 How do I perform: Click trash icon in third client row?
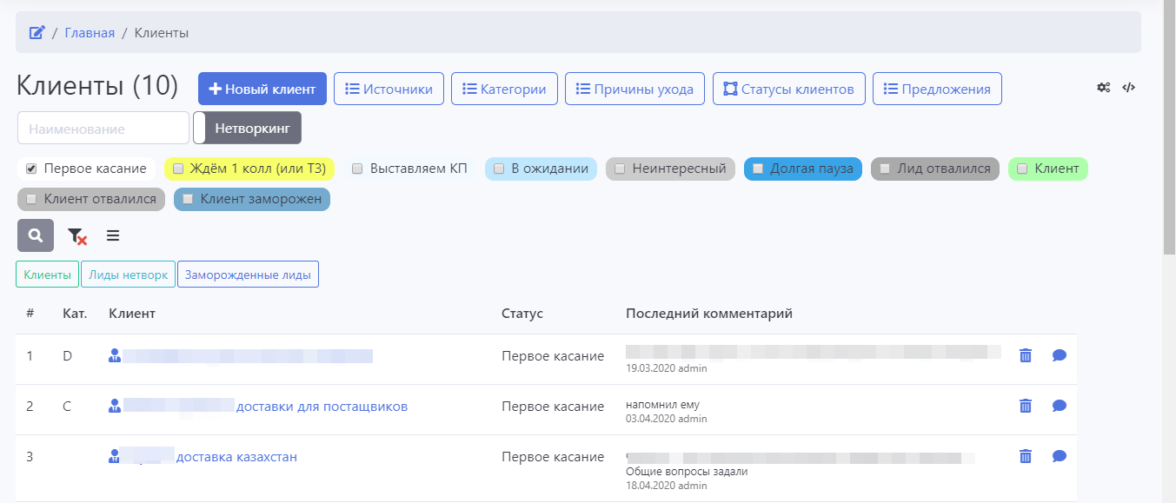[x=1025, y=456]
